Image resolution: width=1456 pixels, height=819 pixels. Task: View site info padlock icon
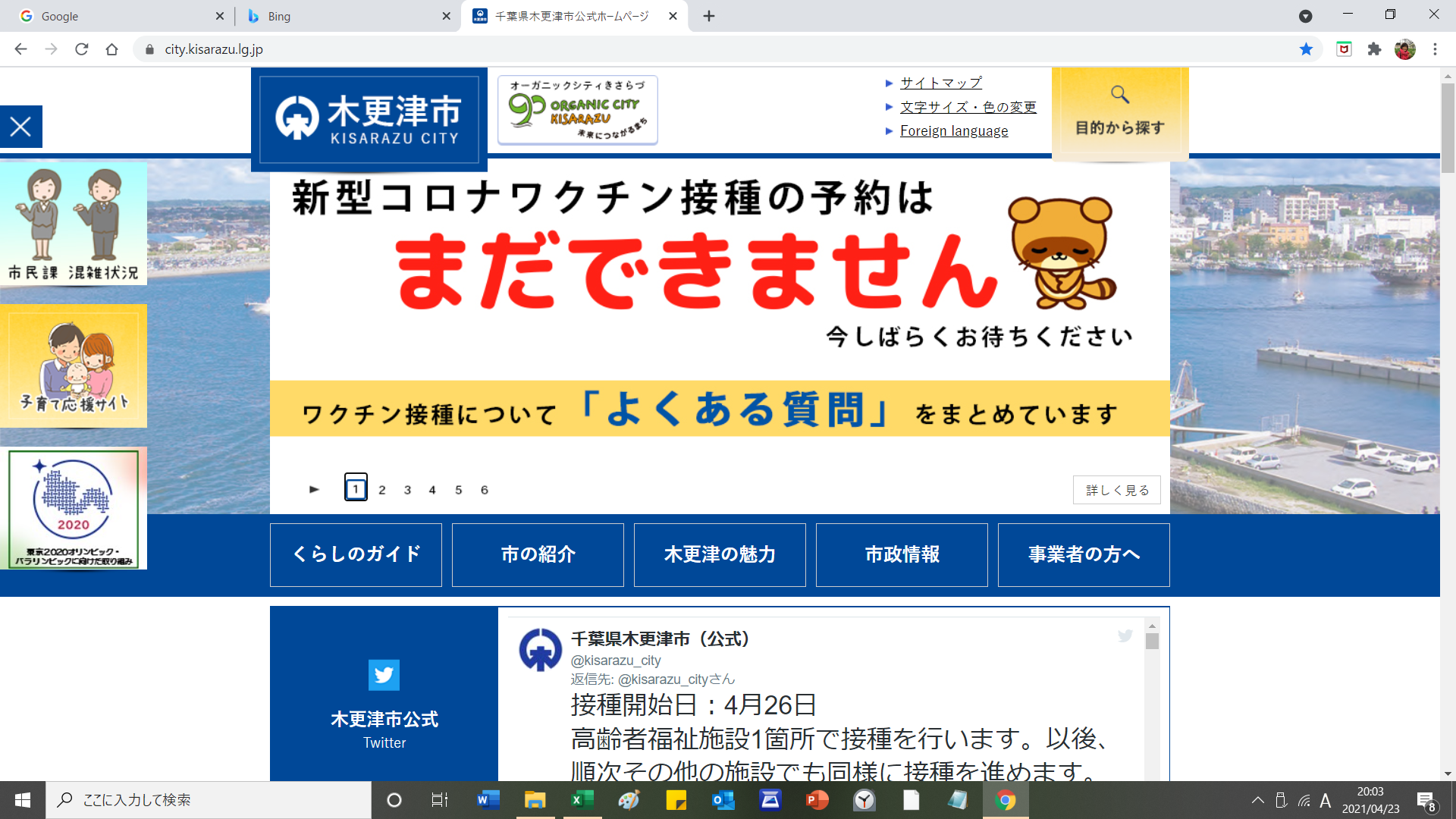click(149, 49)
